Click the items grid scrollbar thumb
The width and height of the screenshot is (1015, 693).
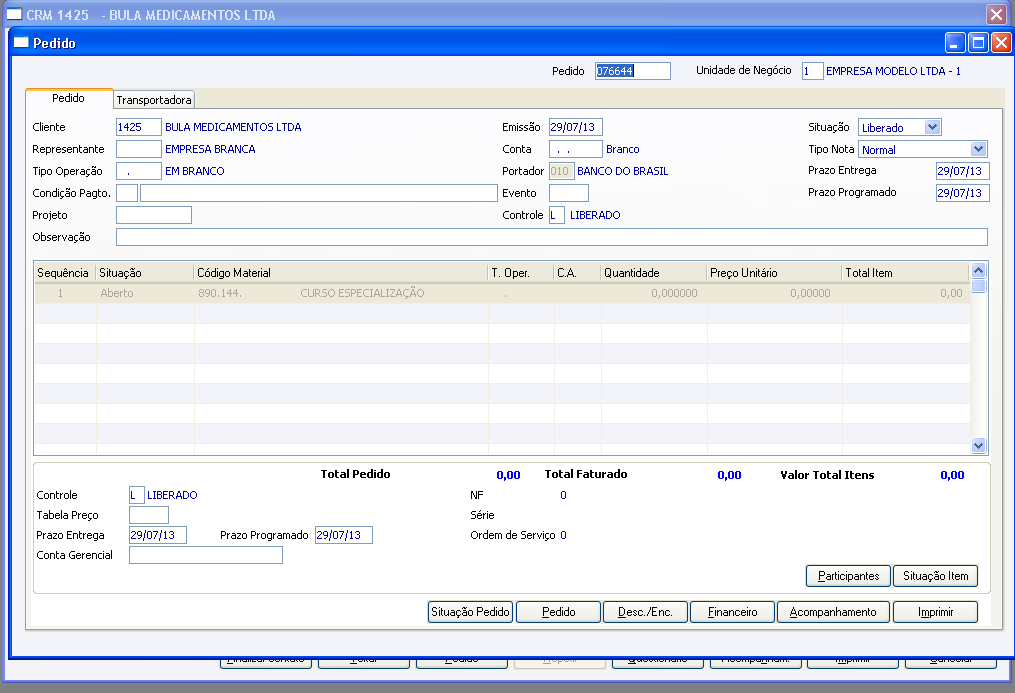tap(978, 285)
